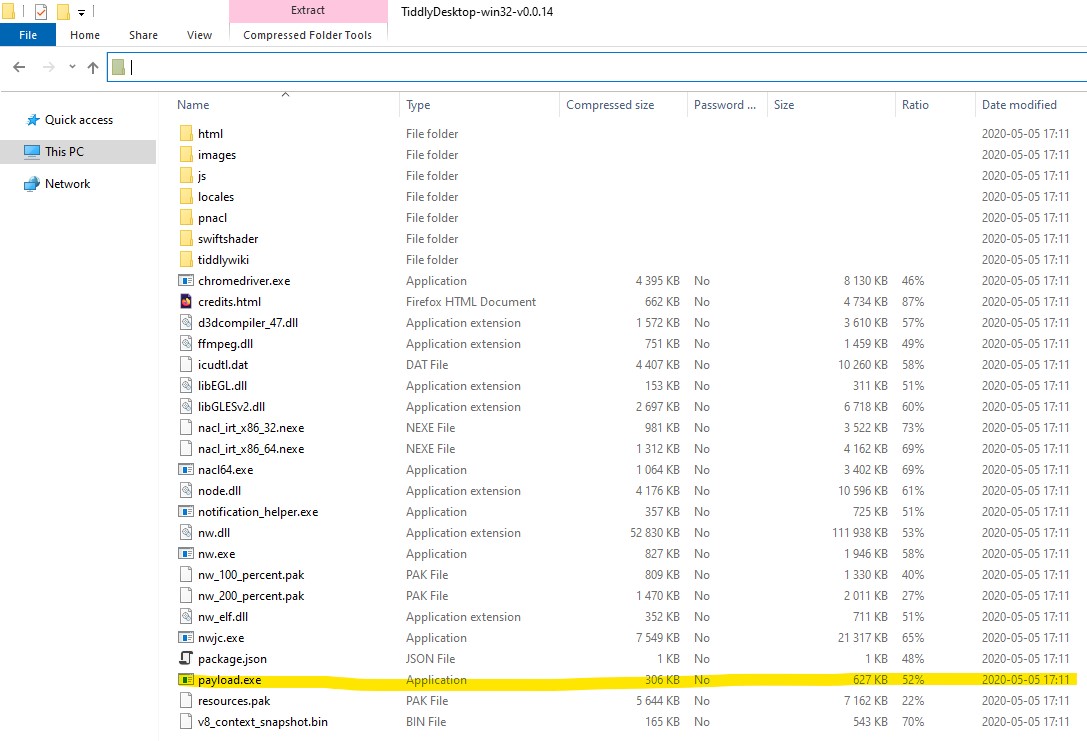Select the tiddlywiki folder icon

pos(186,259)
